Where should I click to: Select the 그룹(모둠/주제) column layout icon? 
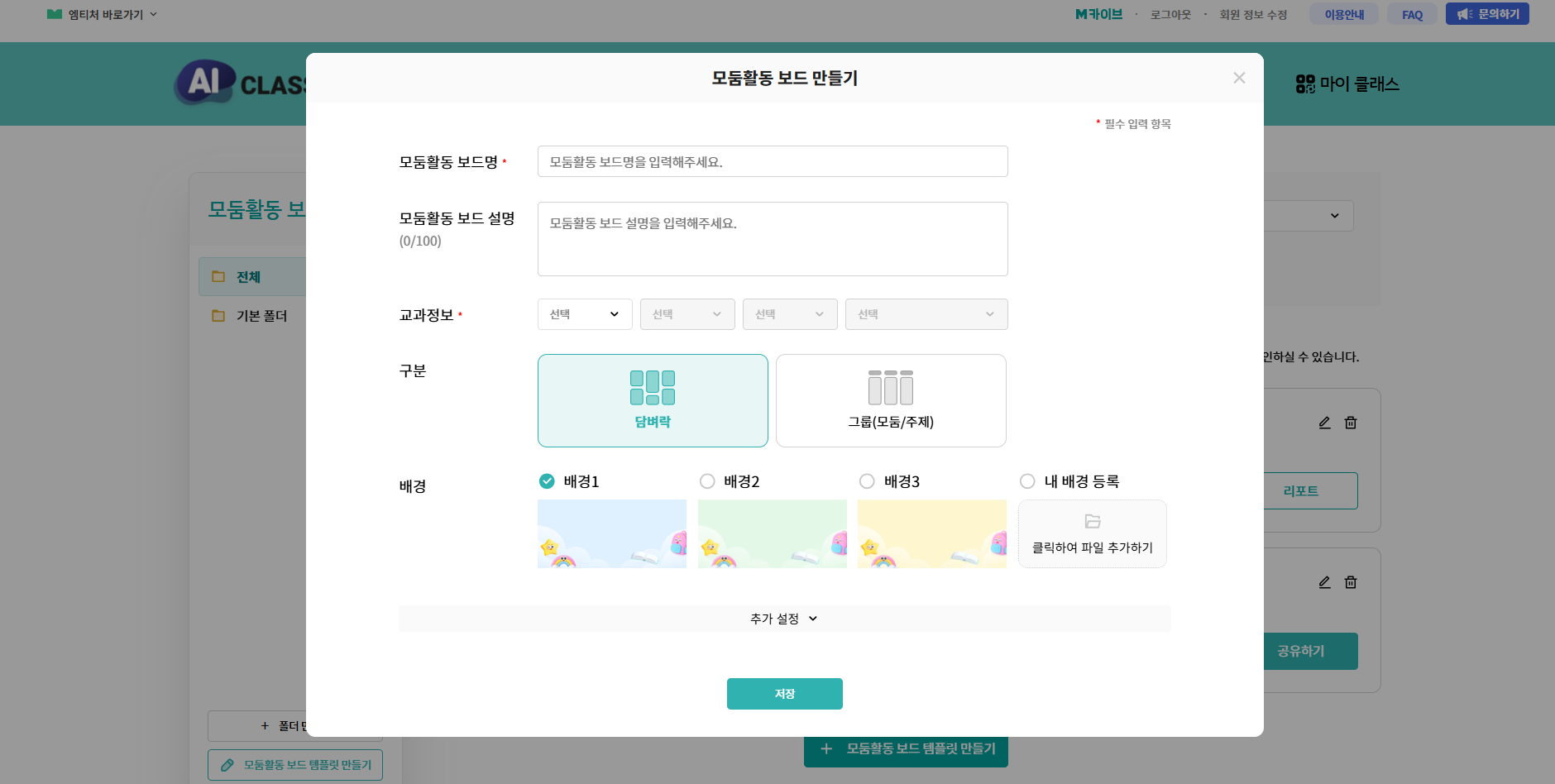point(891,388)
